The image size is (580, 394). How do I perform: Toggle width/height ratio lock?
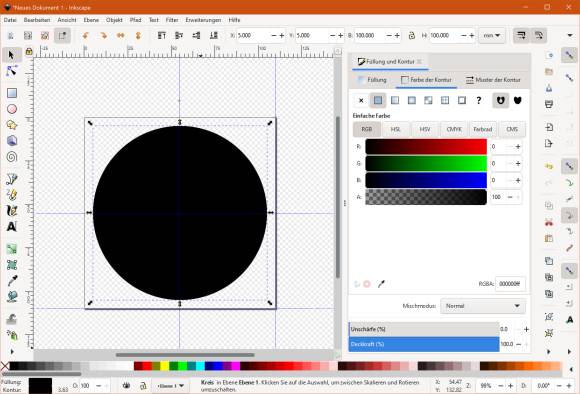412,36
